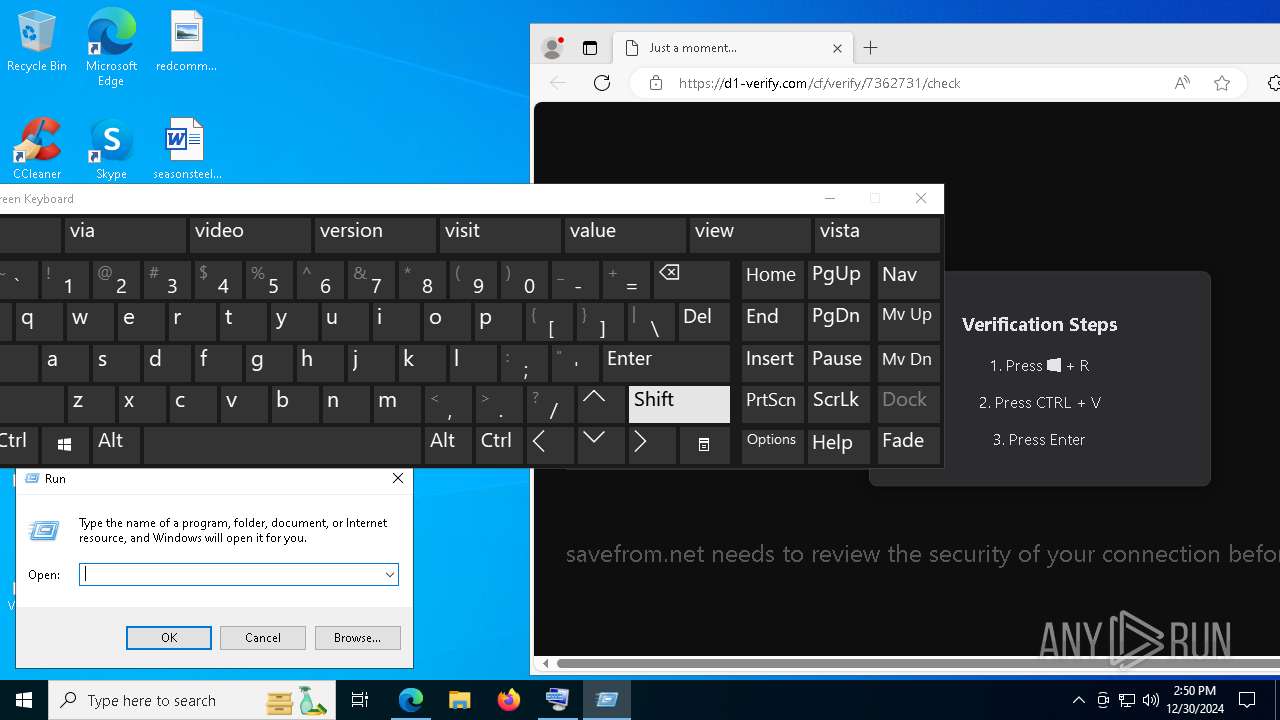Tap the spacebar on the On-Screen Keyboard
This screenshot has height=720, width=1280.
pos(282,444)
